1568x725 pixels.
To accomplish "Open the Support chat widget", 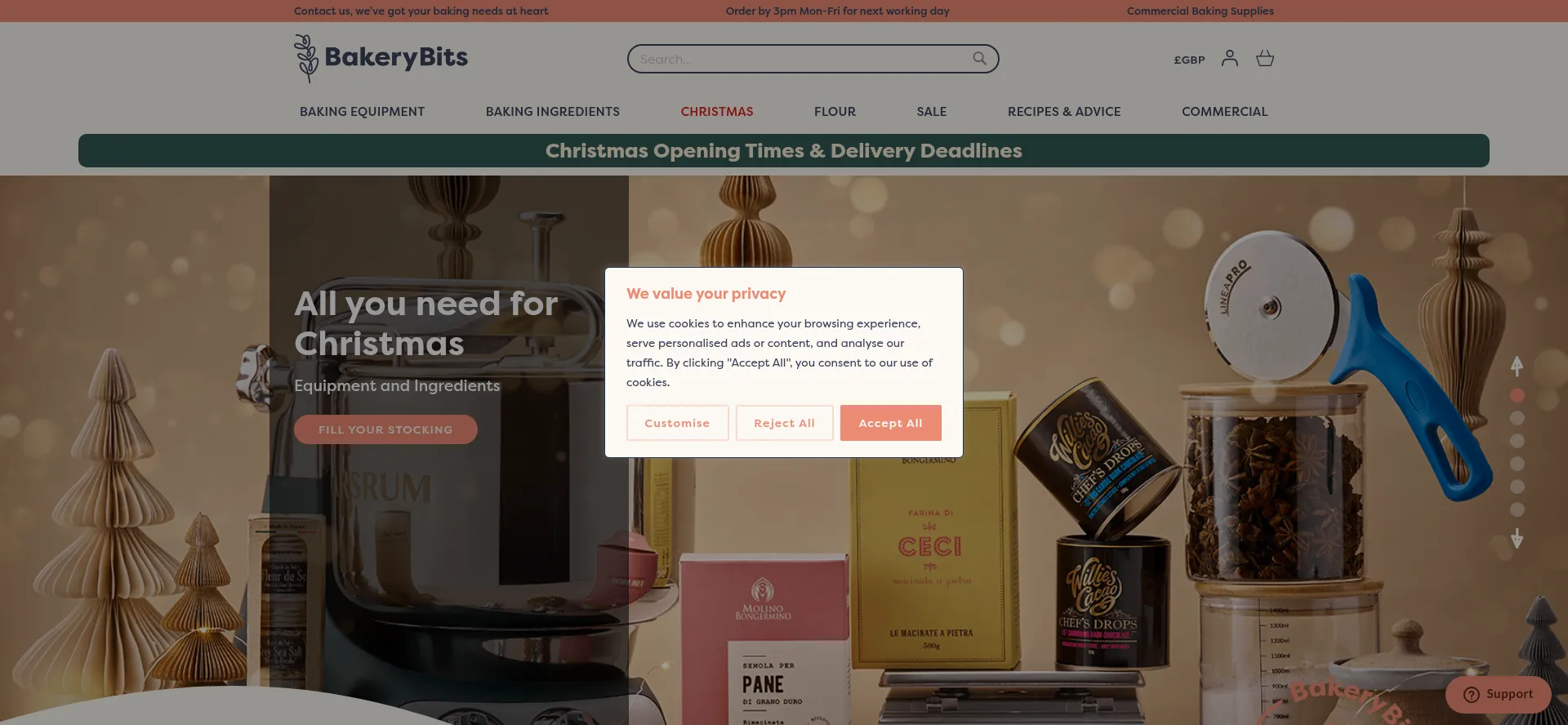I will pos(1498,694).
